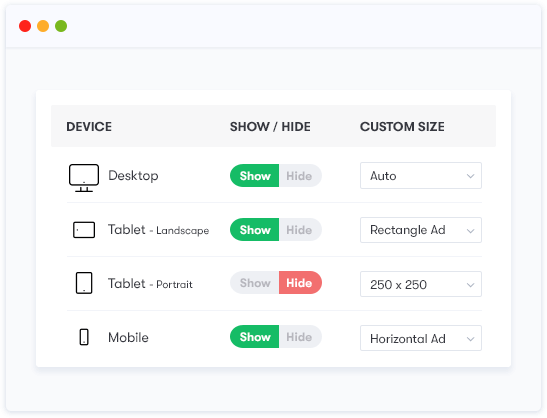The image size is (547, 418).
Task: Click the red Hide button for Tablet Portrait
Action: (300, 283)
